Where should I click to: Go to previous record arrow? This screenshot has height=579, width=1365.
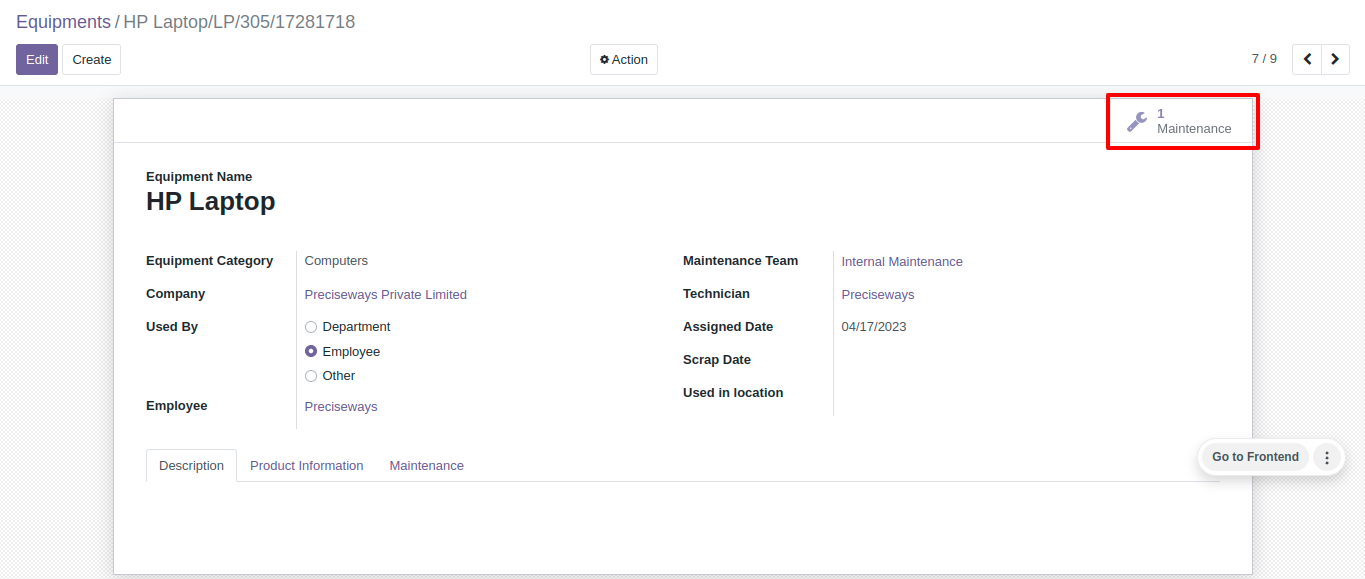tap(1307, 60)
